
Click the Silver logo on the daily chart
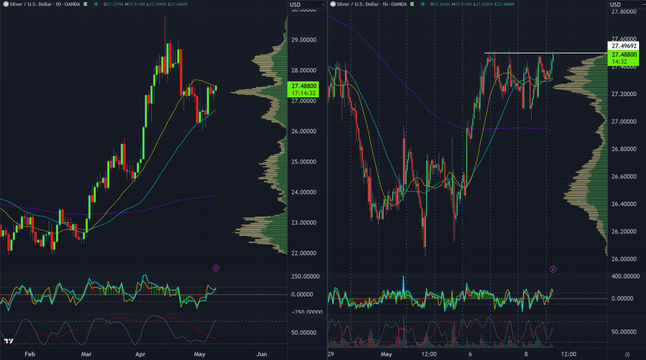coord(6,4)
